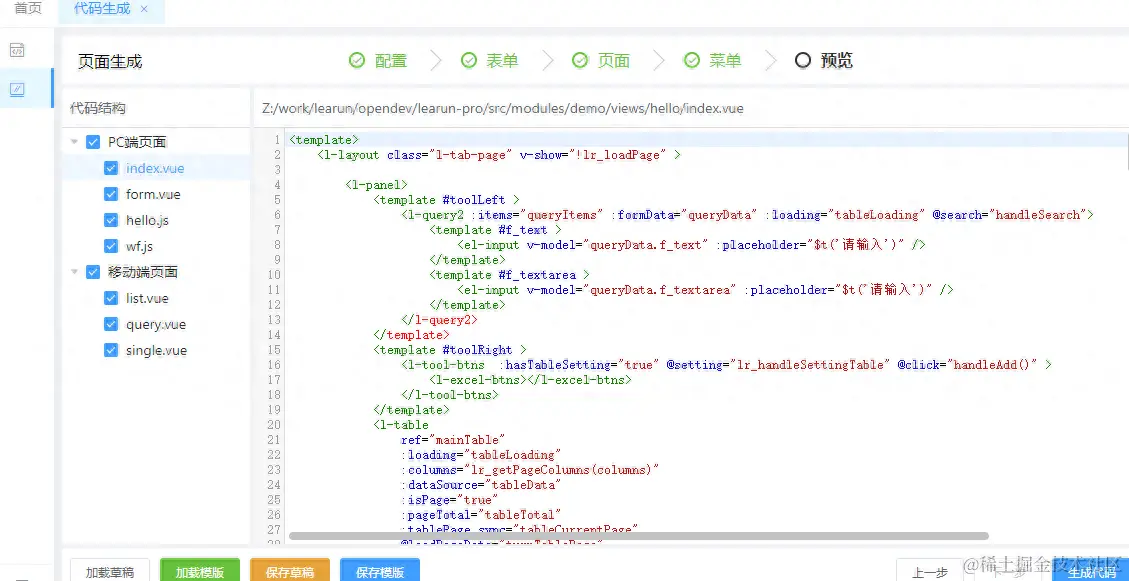Screen dimensions: 1129x581
Task: Click the ref="mainTable" code line
Action: click(454, 439)
